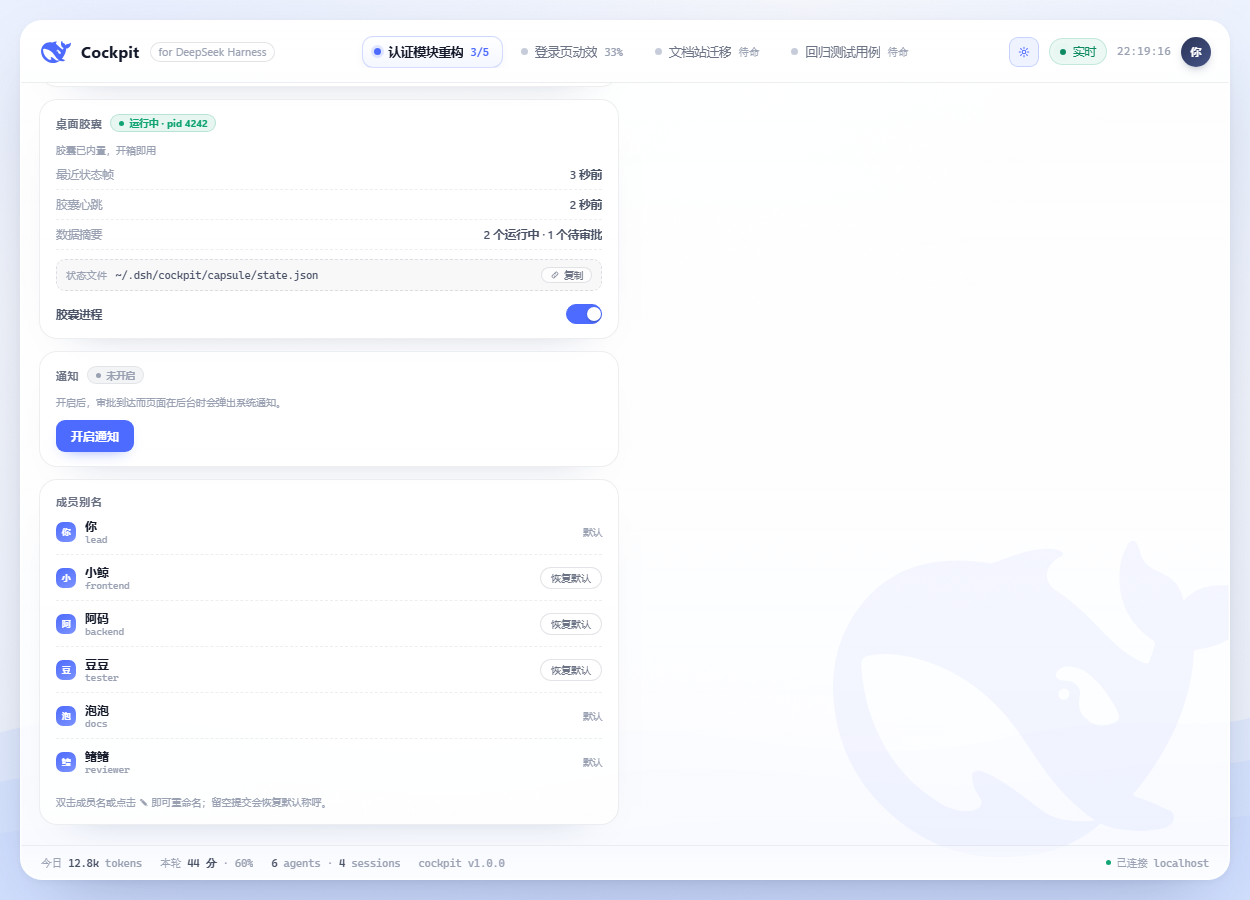The height and width of the screenshot is (900, 1250).
Task: Click the 开启通知 button
Action: coord(95,436)
